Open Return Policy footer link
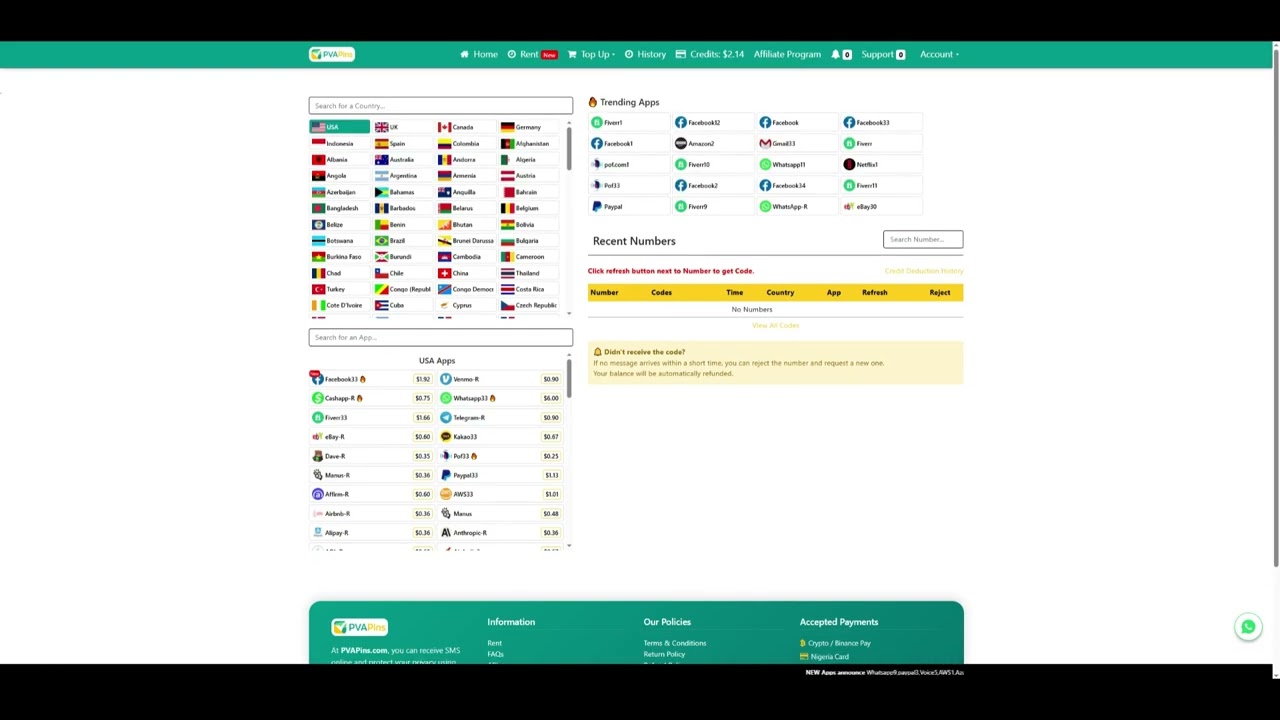 (x=664, y=654)
